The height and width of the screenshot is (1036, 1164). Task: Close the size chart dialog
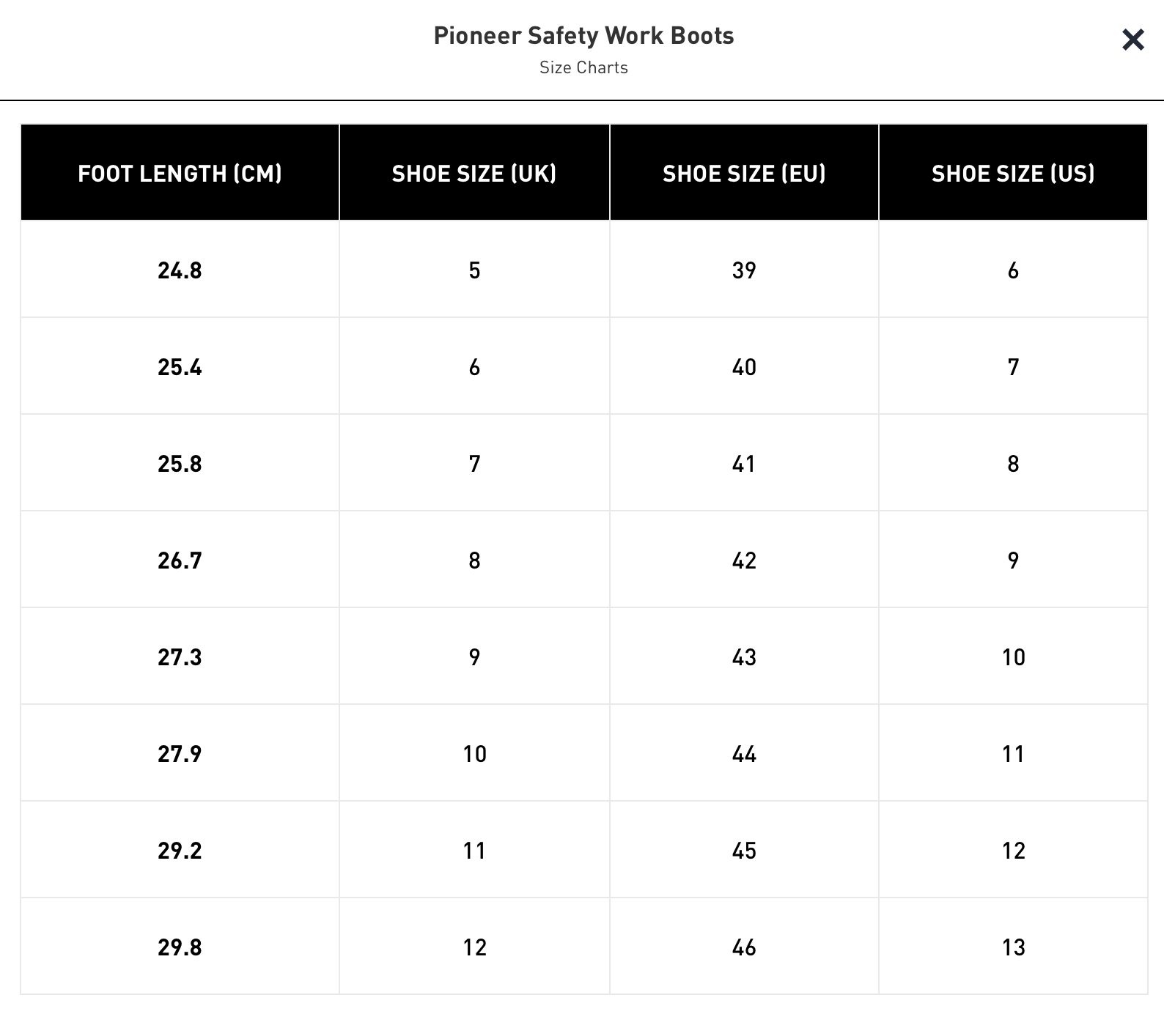coord(1132,40)
